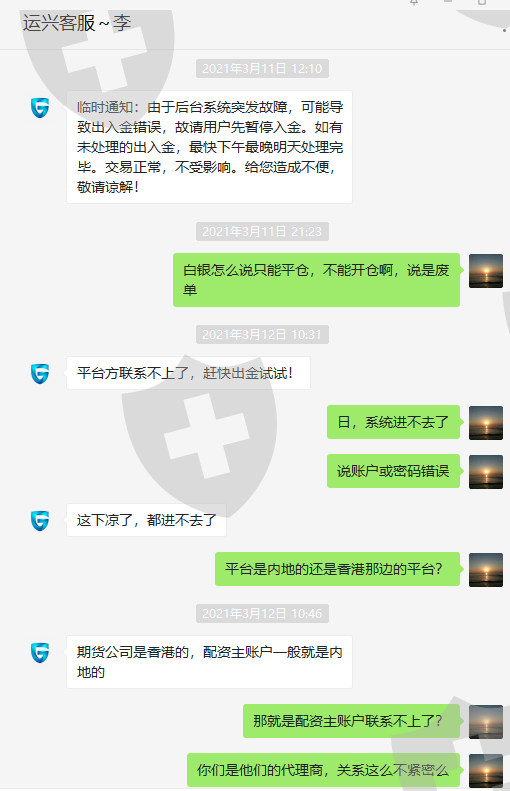The image size is (510, 791).
Task: Click the 2021年3月12日 10:46 timestamp label
Action: 262,613
